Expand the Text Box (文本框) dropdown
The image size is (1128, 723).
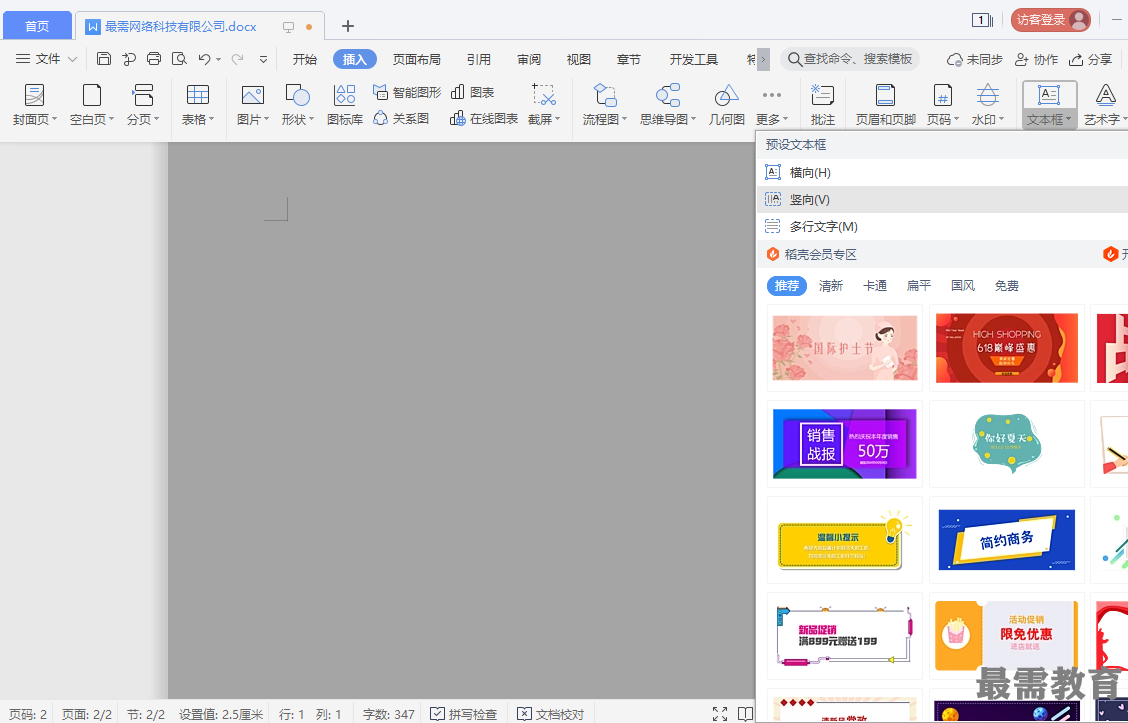[x=1050, y=119]
